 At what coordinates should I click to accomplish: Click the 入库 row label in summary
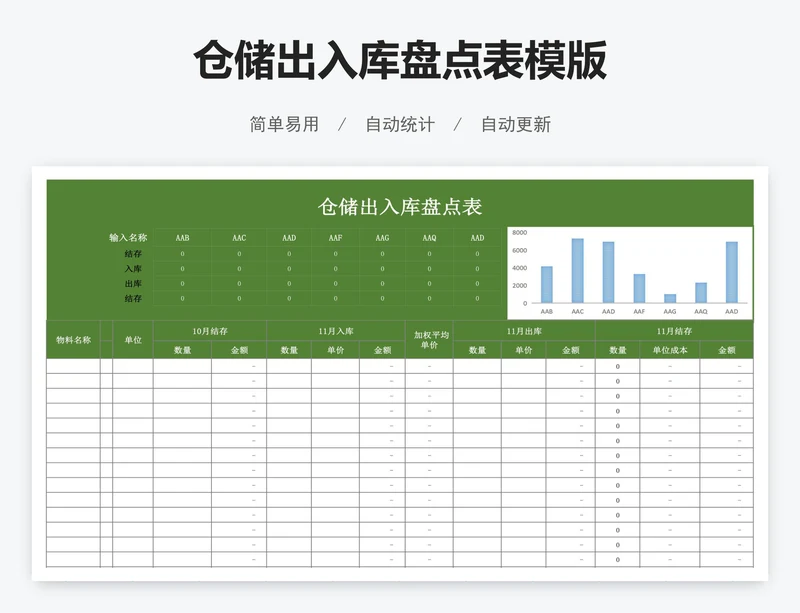(133, 268)
